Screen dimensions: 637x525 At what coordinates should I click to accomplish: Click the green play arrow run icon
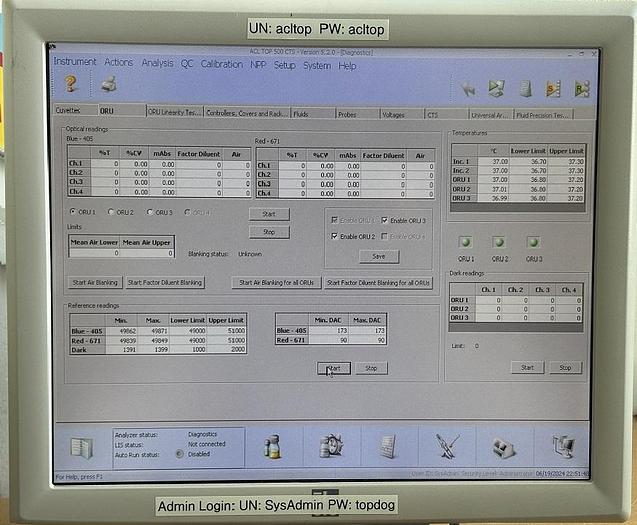(x=496, y=89)
